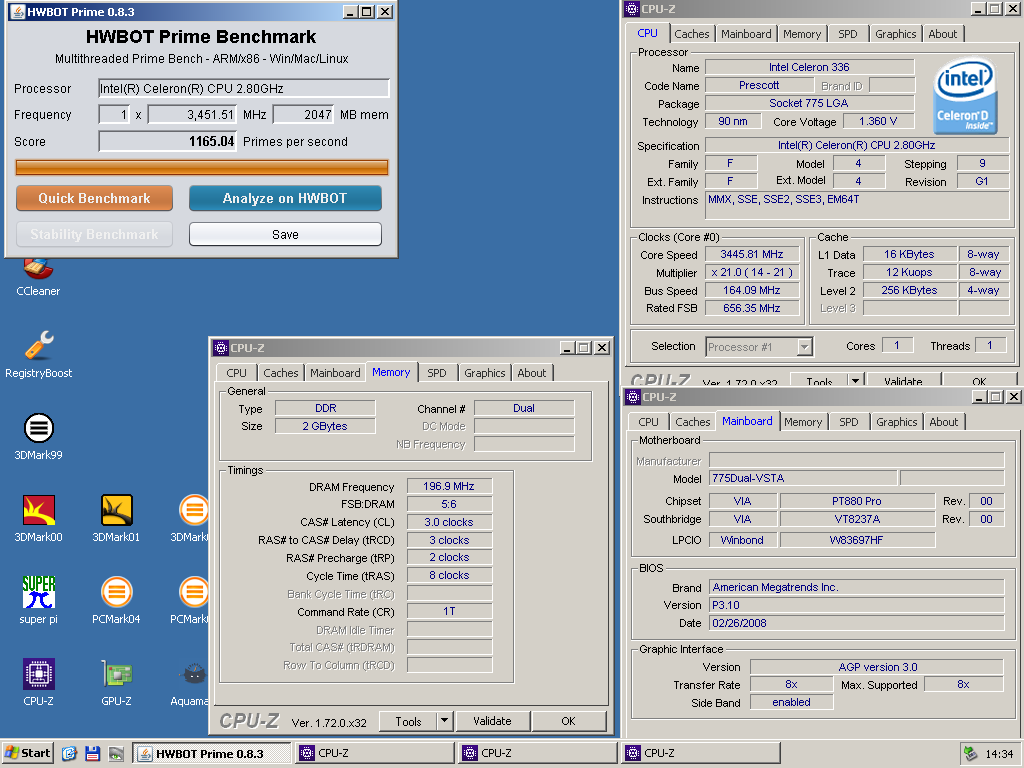Click the Stability Benchmark button

pos(95,234)
